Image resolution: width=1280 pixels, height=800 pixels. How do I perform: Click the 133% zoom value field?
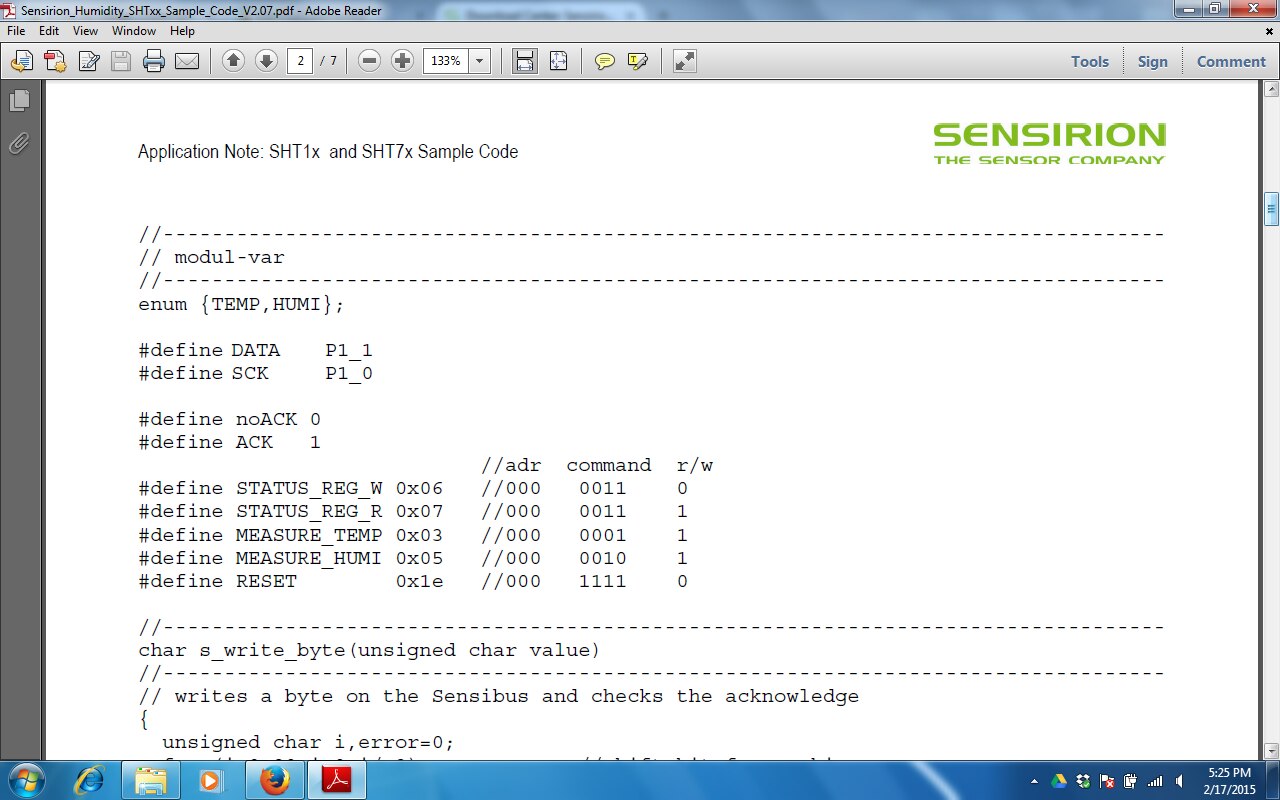(446, 61)
